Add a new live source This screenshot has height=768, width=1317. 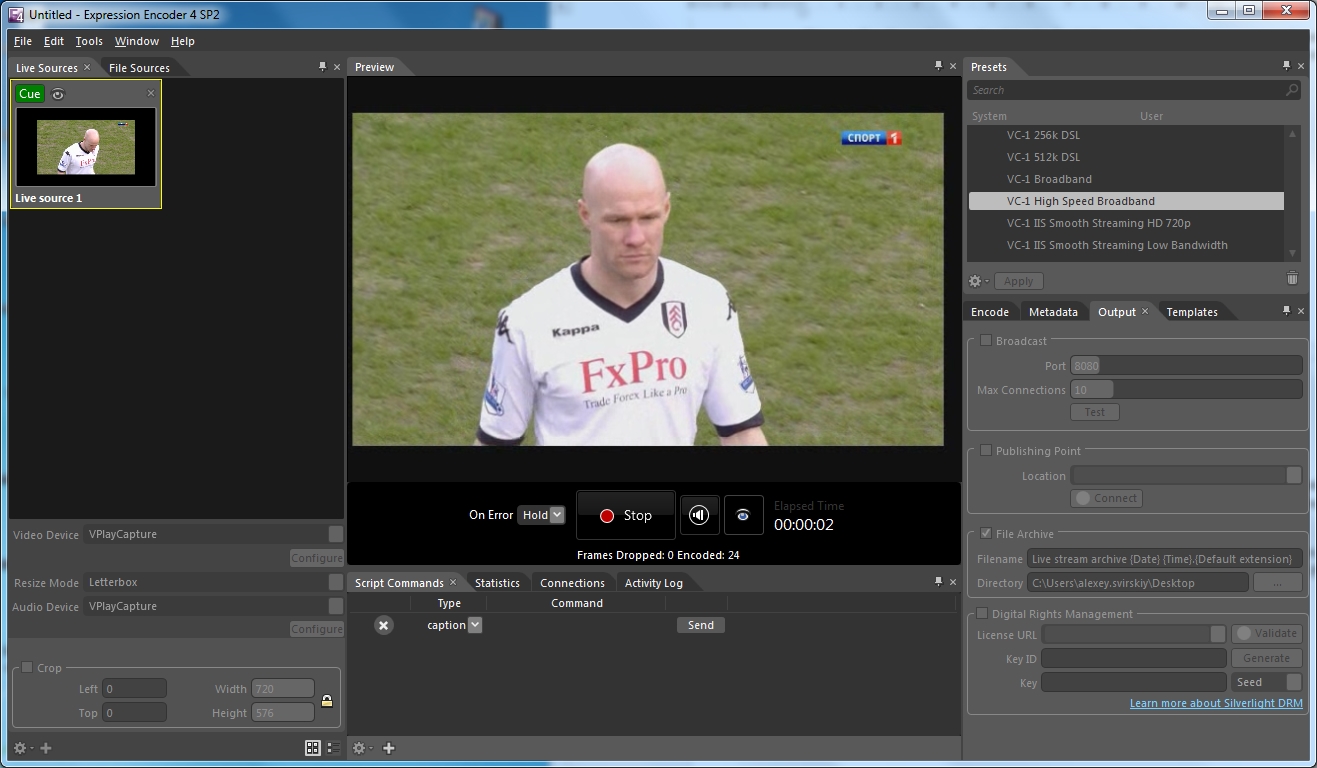tap(45, 748)
